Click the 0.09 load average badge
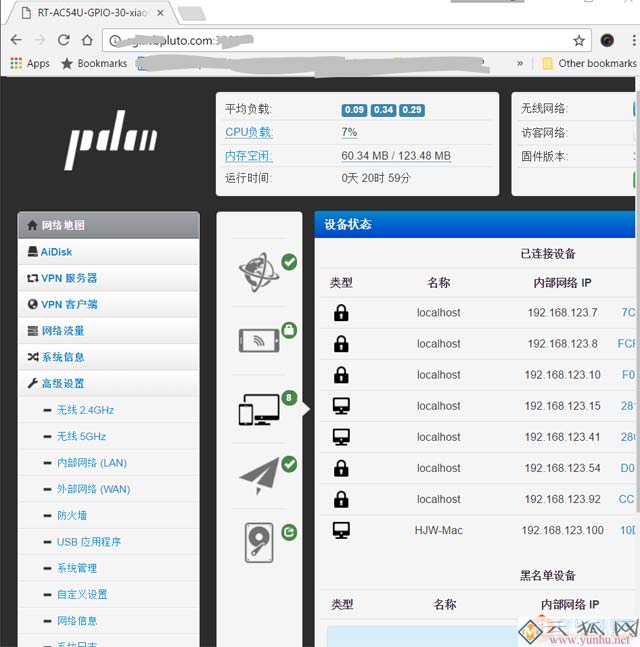This screenshot has width=640, height=647. point(354,110)
